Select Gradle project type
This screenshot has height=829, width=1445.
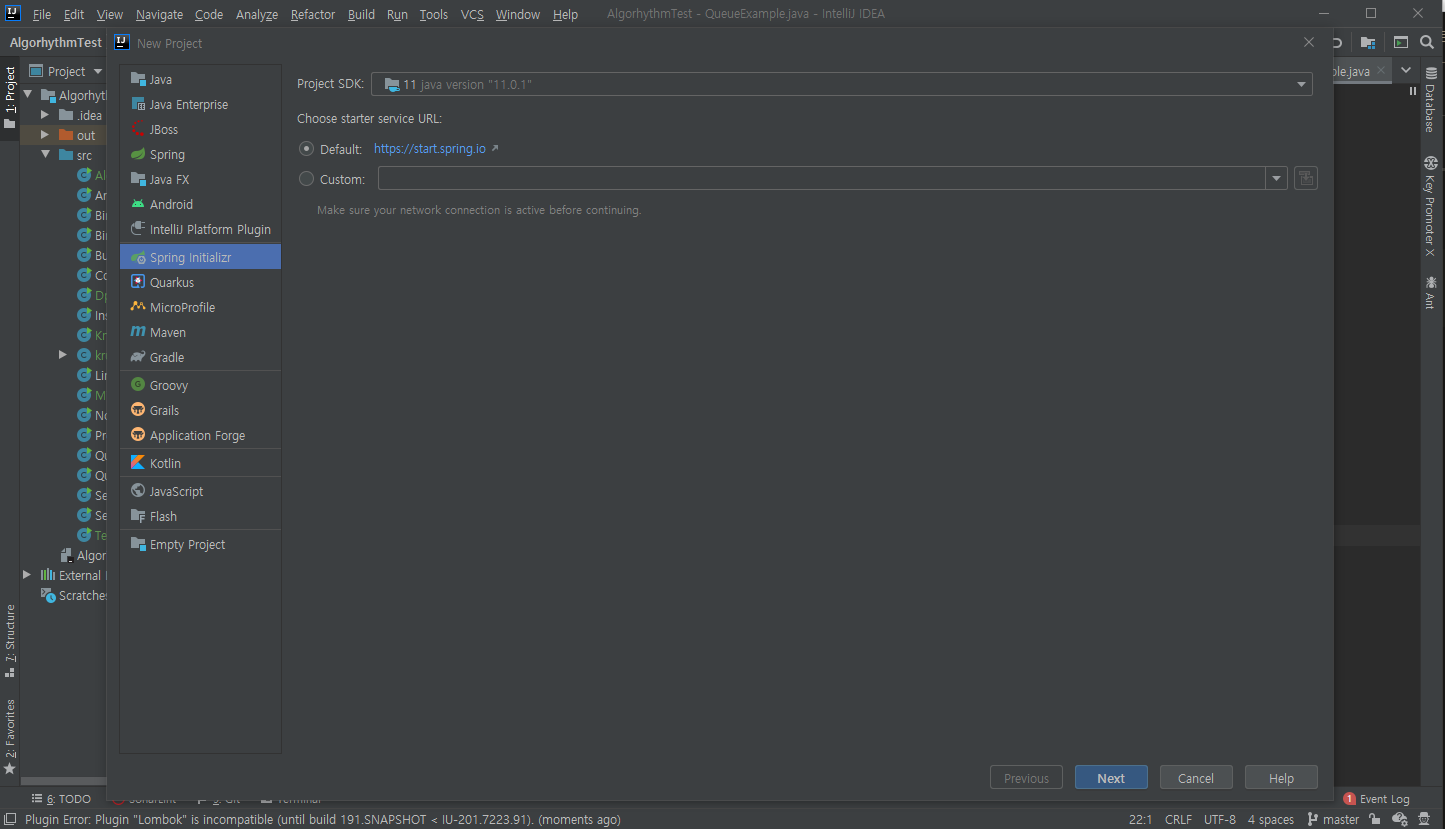click(x=200, y=357)
